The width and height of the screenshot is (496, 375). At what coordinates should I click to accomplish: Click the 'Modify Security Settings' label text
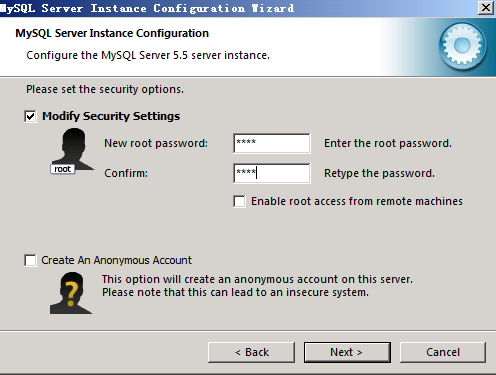[x=111, y=116]
